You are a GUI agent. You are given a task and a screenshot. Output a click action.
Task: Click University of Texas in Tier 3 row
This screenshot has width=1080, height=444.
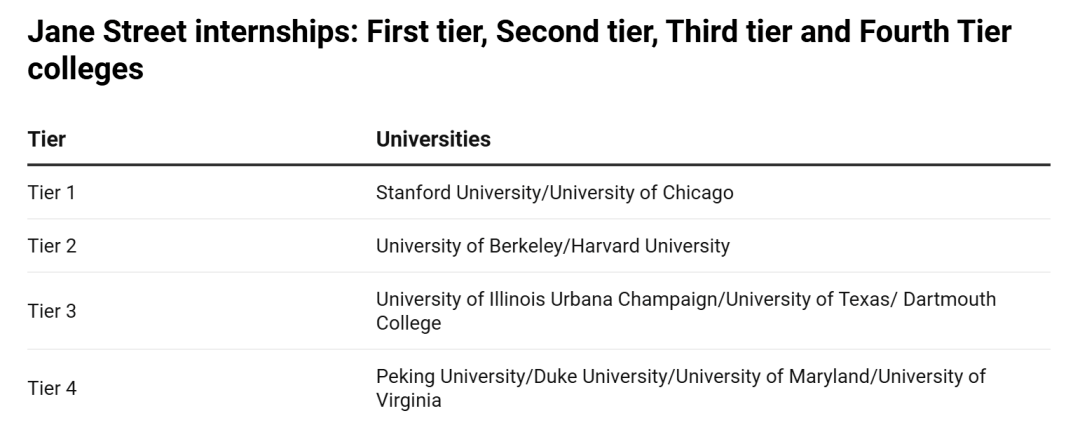point(808,299)
